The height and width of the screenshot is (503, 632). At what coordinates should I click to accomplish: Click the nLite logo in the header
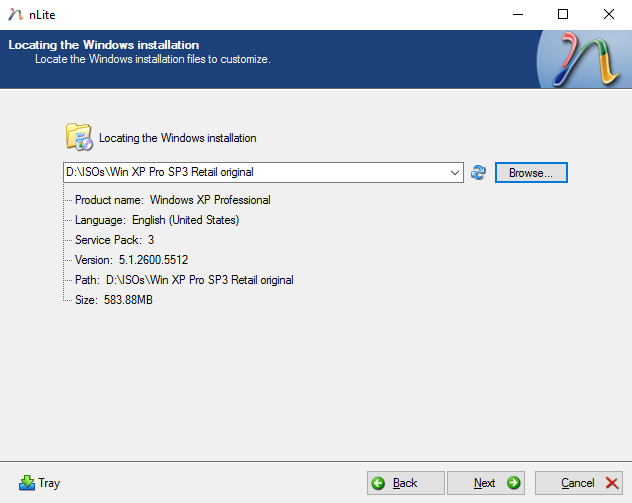pyautogui.click(x=585, y=59)
